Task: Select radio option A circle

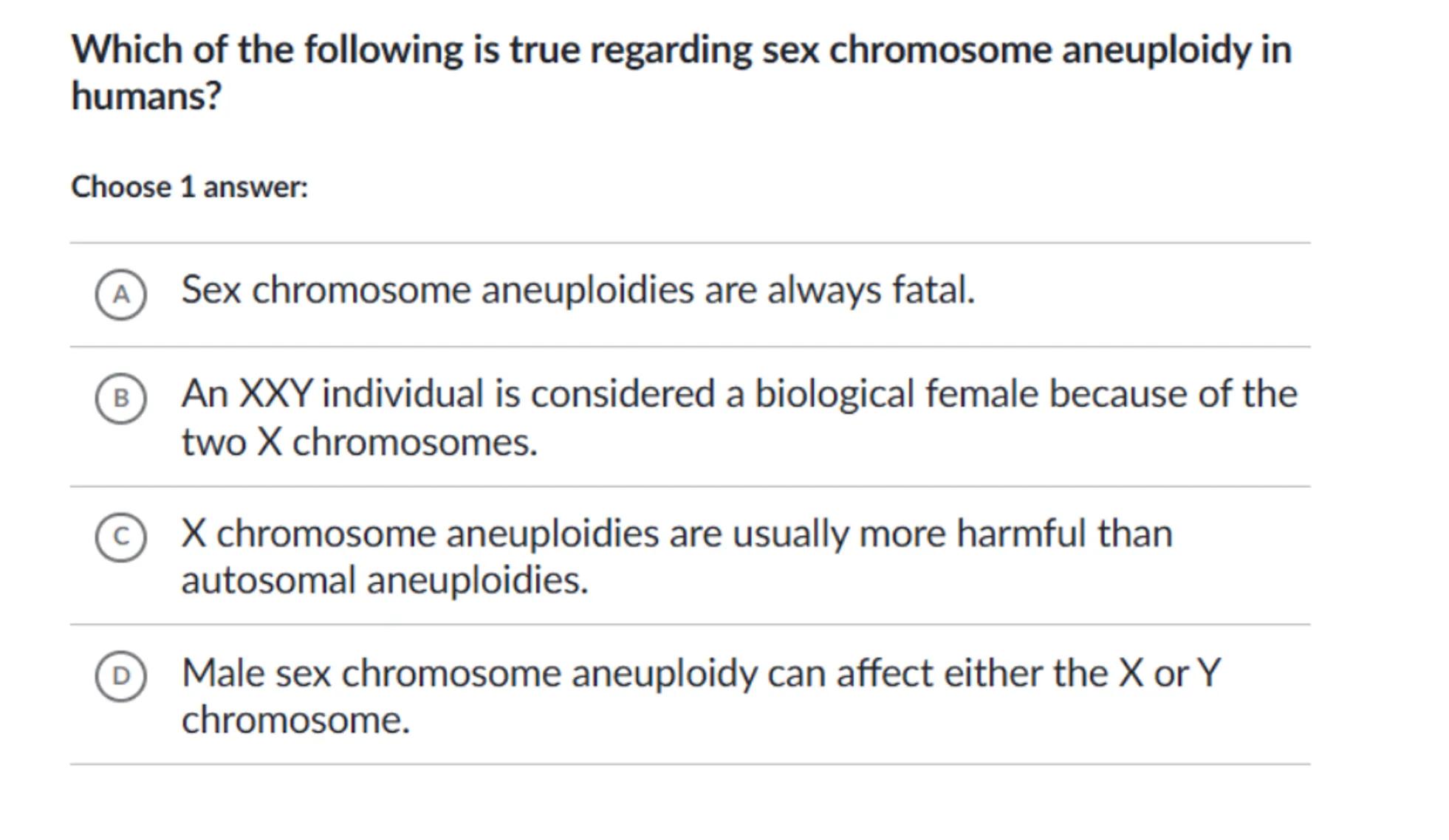Action: 120,295
